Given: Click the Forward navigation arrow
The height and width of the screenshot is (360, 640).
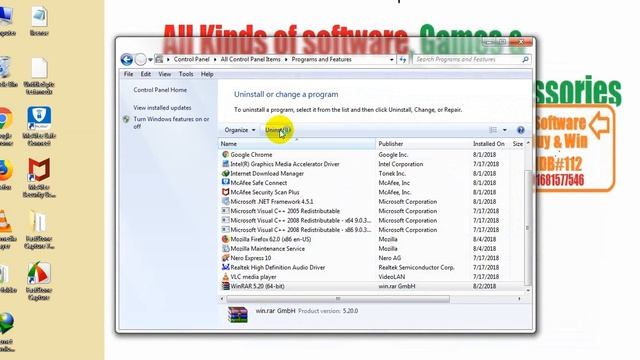Looking at the screenshot, I should click(140, 60).
